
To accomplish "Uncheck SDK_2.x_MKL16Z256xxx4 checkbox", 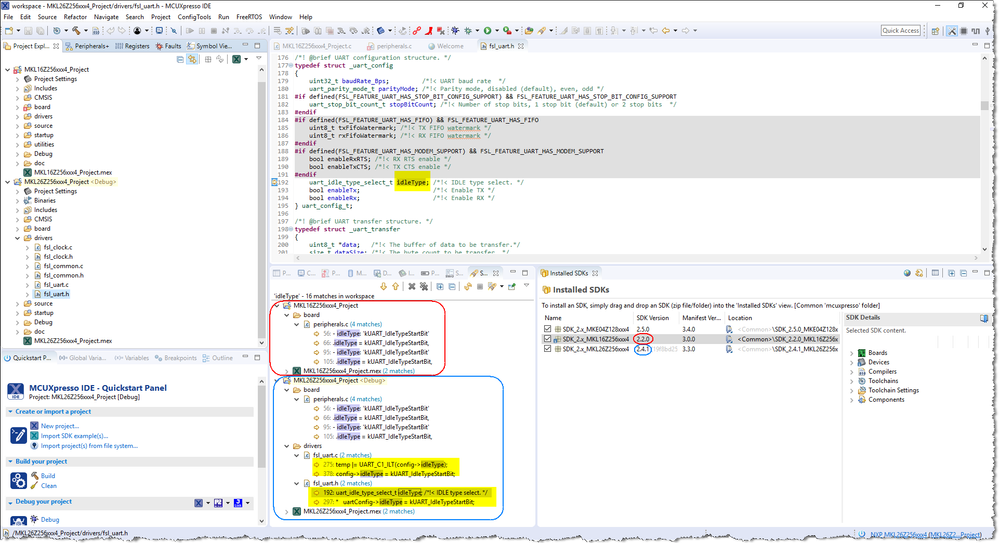I will coord(547,339).
